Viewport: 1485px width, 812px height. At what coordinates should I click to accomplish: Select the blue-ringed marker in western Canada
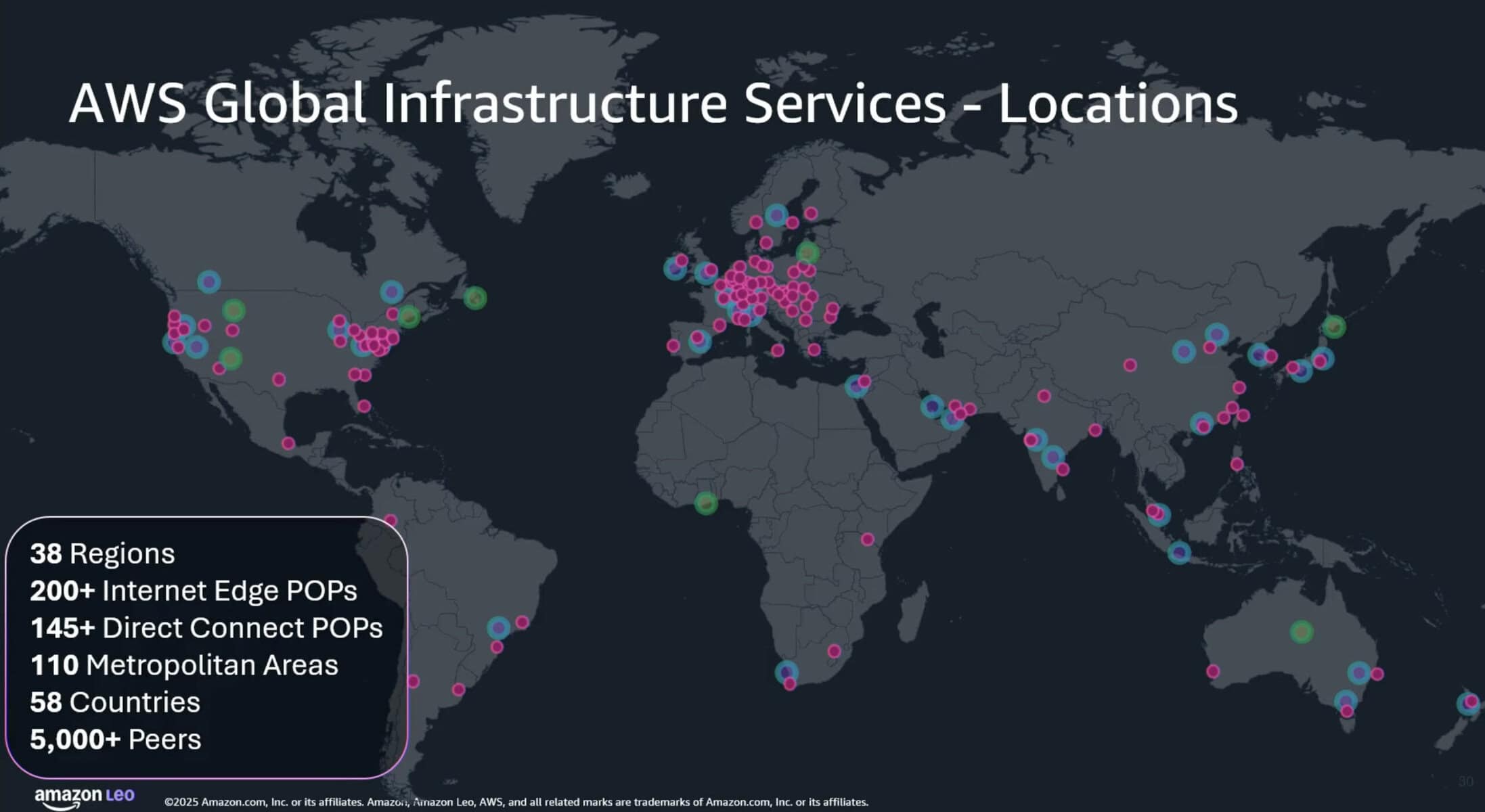(209, 281)
